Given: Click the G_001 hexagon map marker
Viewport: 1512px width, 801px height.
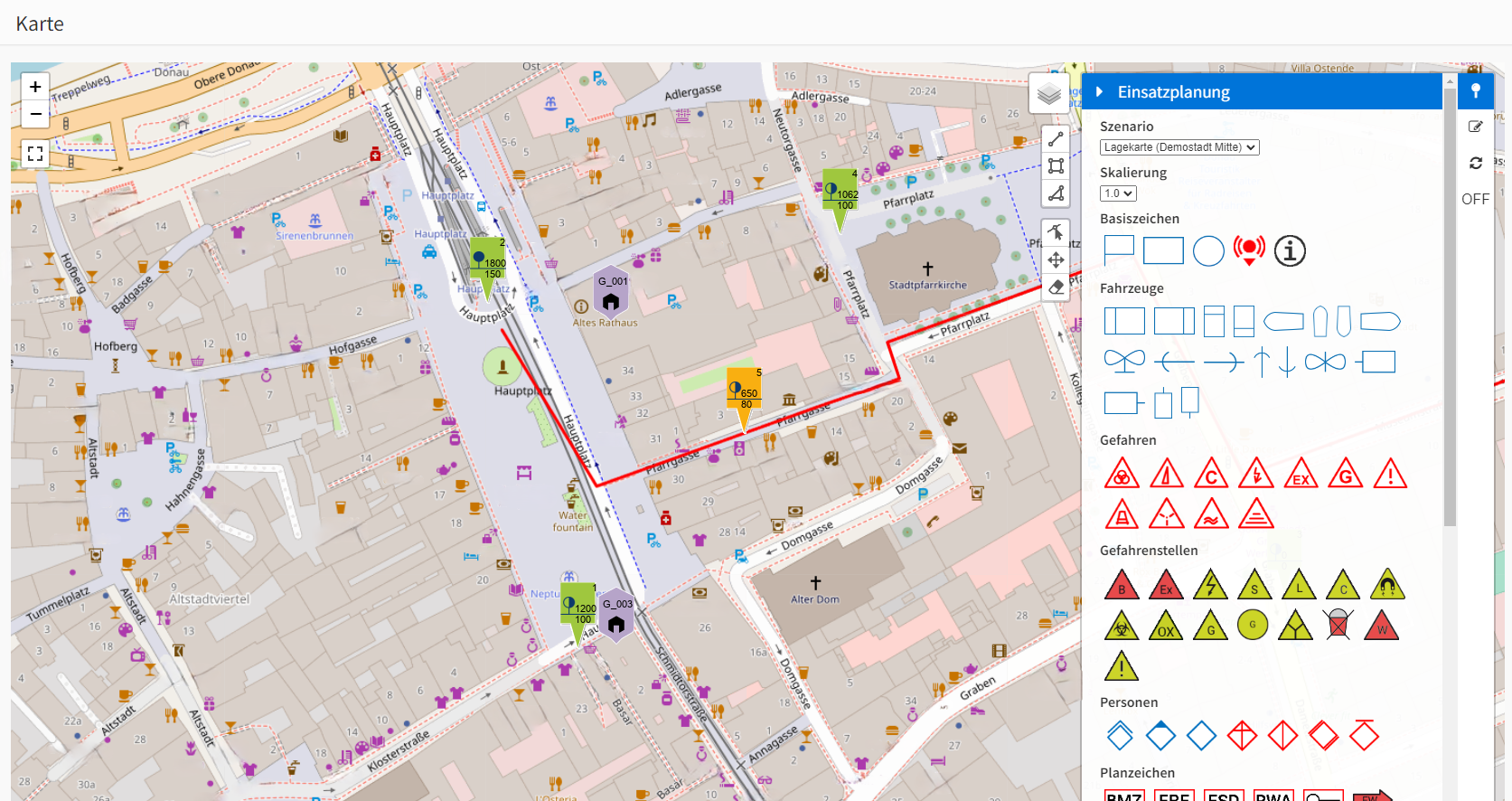Looking at the screenshot, I should tap(612, 290).
